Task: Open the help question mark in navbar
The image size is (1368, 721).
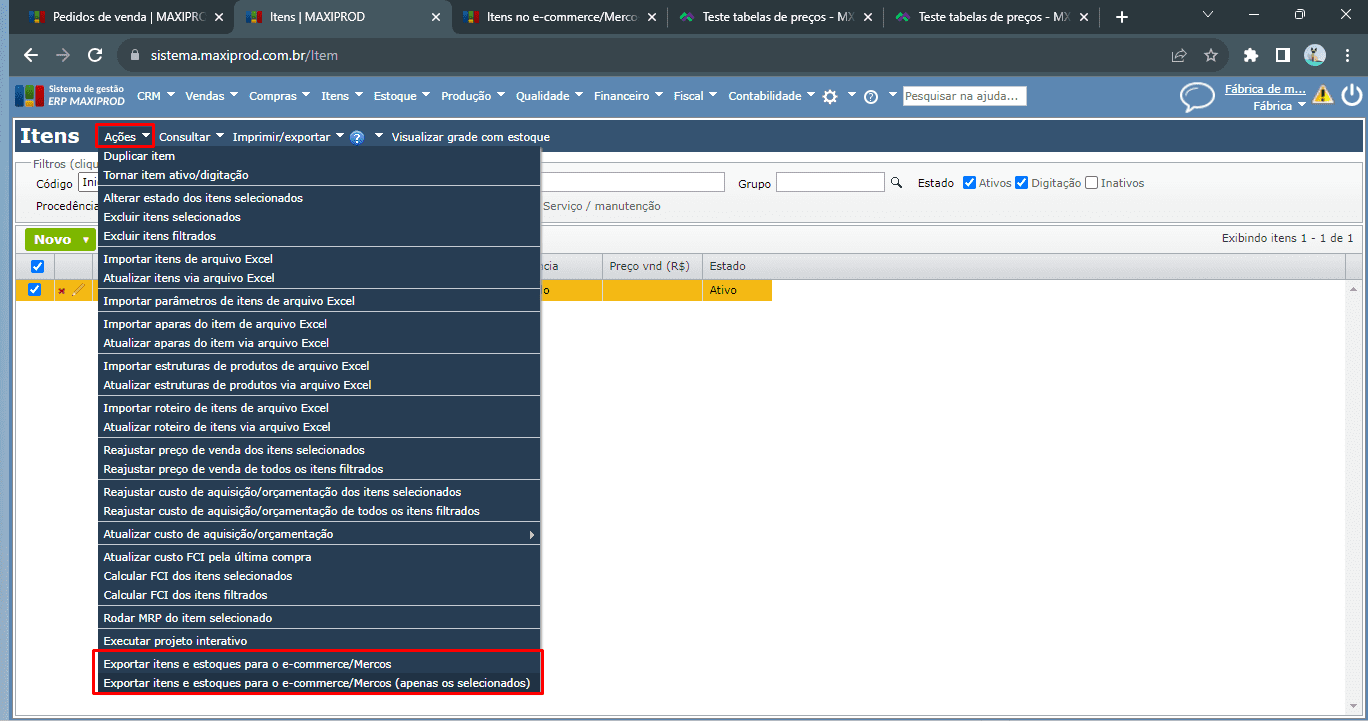Action: point(871,97)
